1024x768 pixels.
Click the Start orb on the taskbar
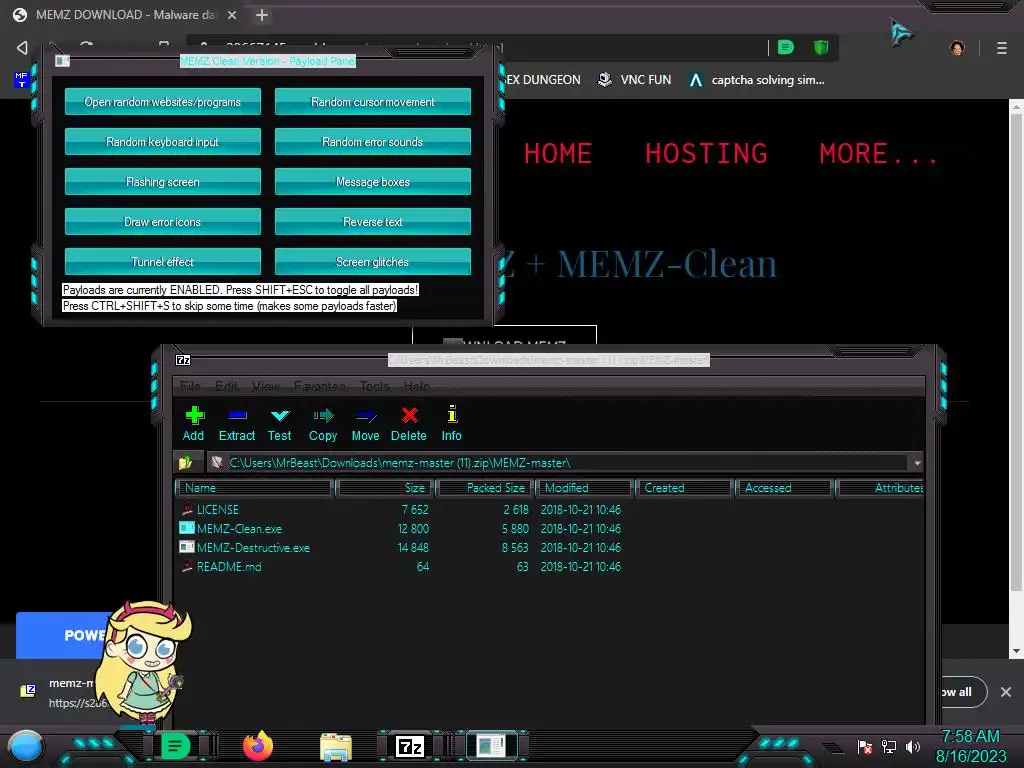26,746
